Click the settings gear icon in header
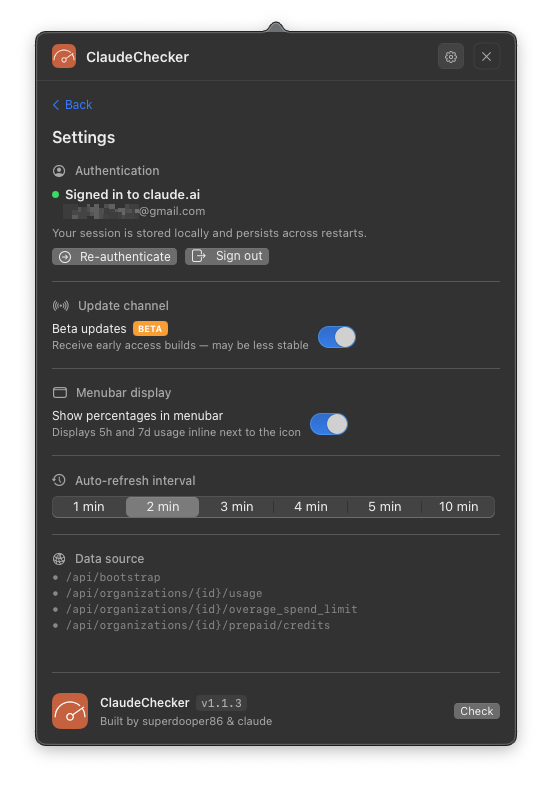 pyautogui.click(x=450, y=57)
